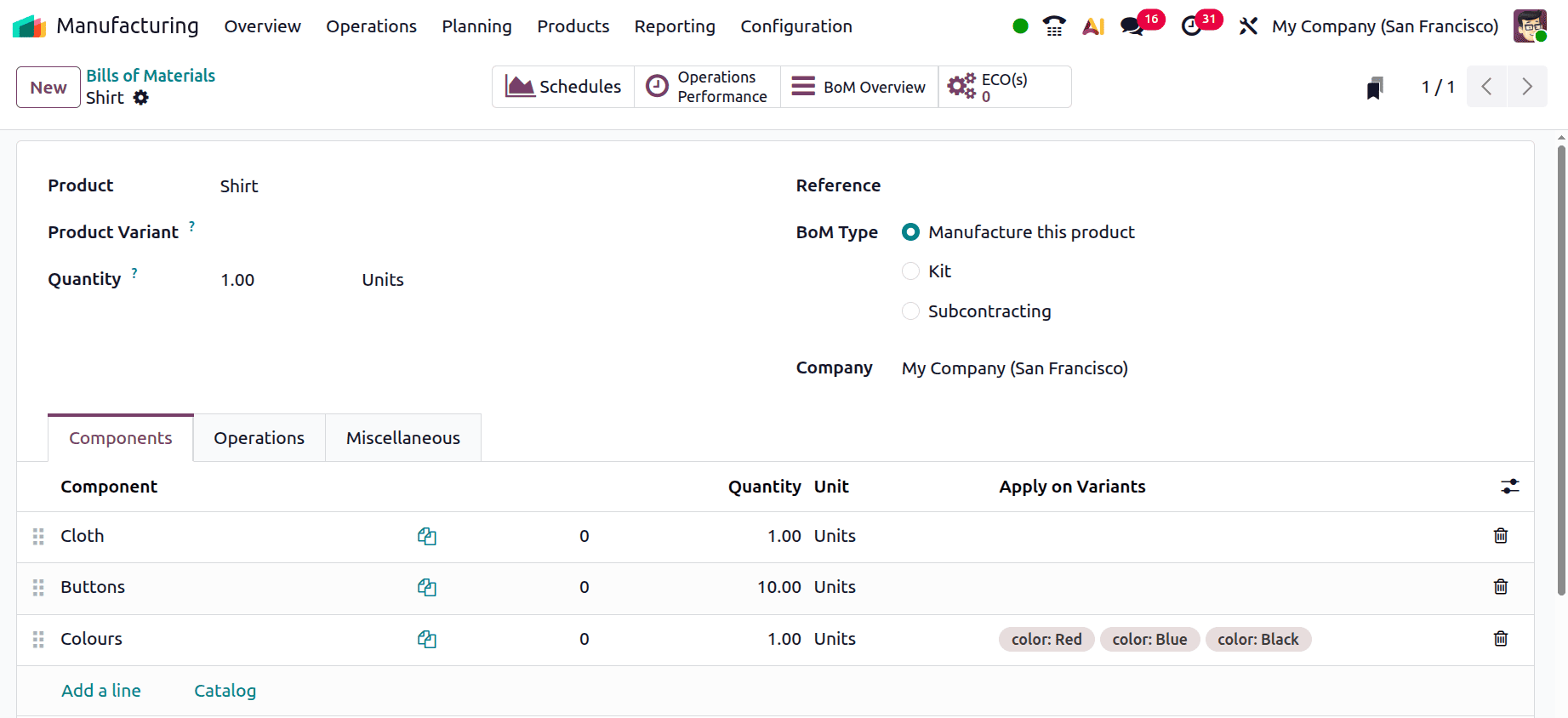Click the 1 / 1 pager counter
Image resolution: width=1568 pixels, height=718 pixels.
[1438, 87]
